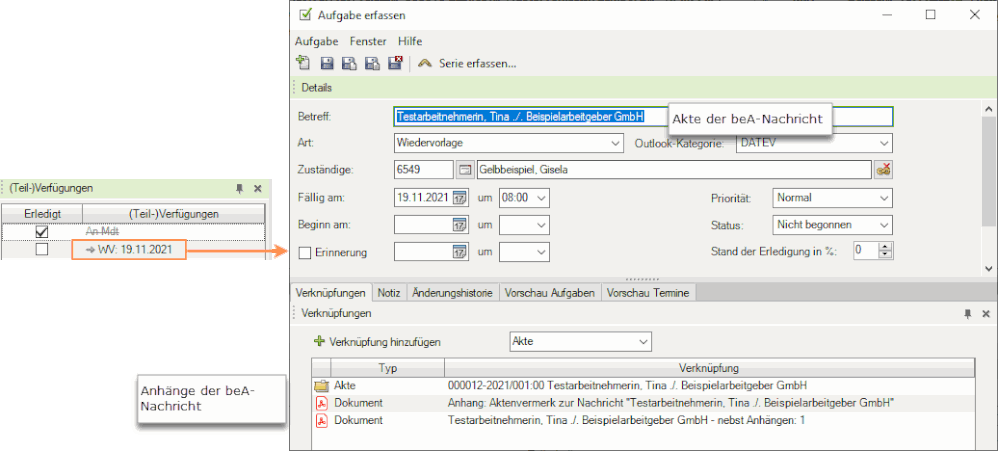Click the new task icon in toolbar

click(x=303, y=63)
